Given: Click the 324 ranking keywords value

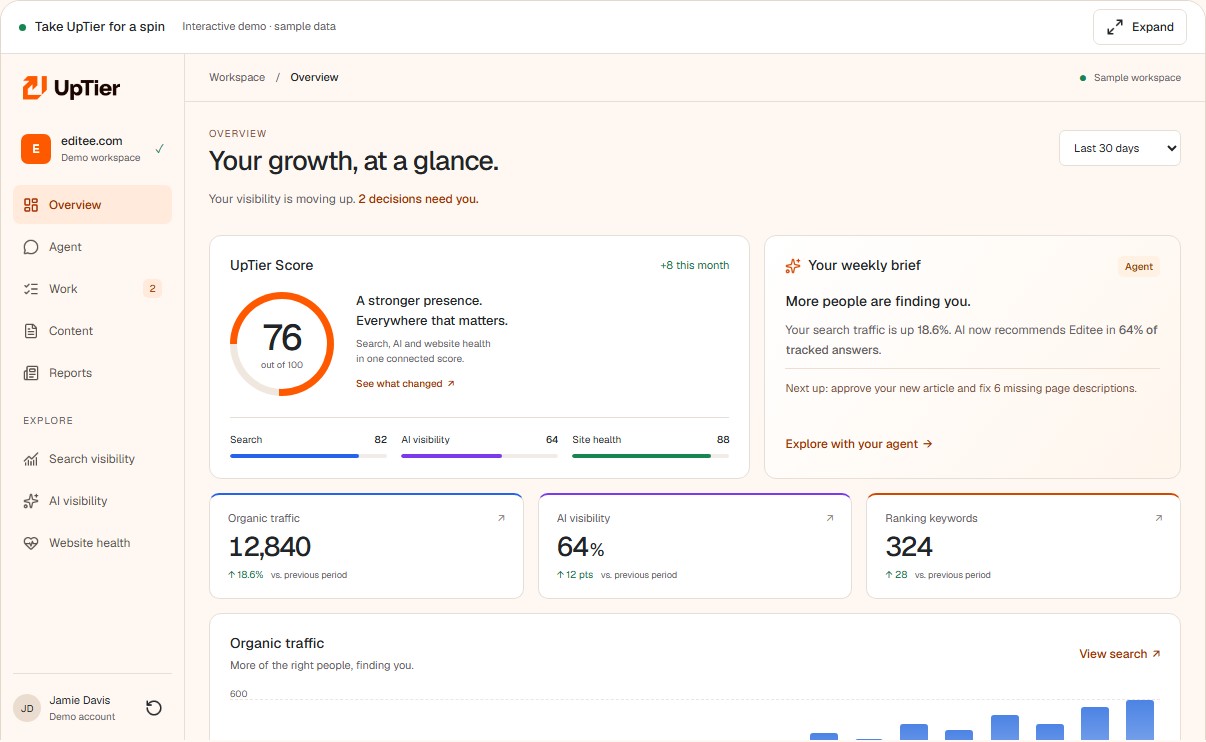Looking at the screenshot, I should (x=909, y=547).
